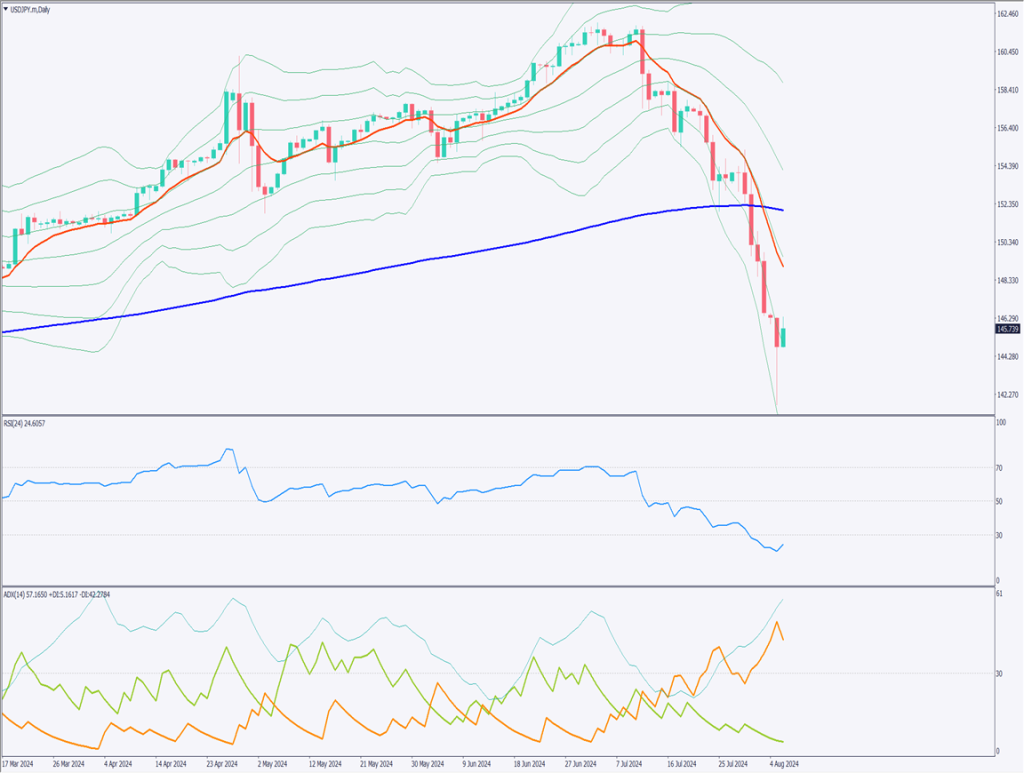This screenshot has height=773, width=1024.
Task: Click the divider between RSI and ADX panes
Action: coord(500,585)
